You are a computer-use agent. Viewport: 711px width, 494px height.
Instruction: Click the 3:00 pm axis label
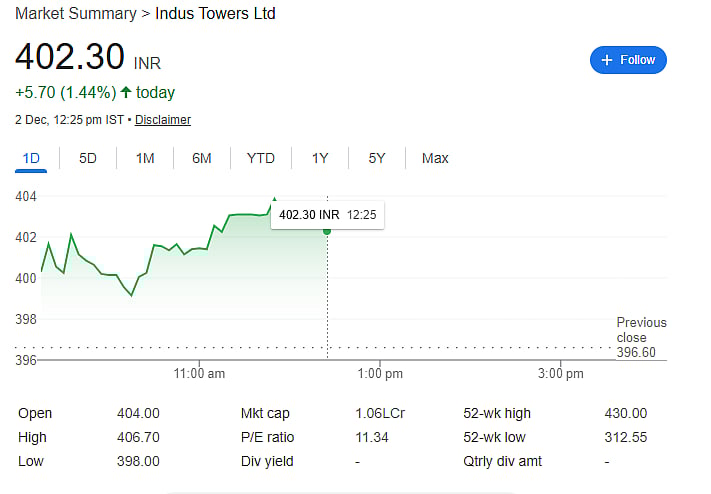point(560,374)
